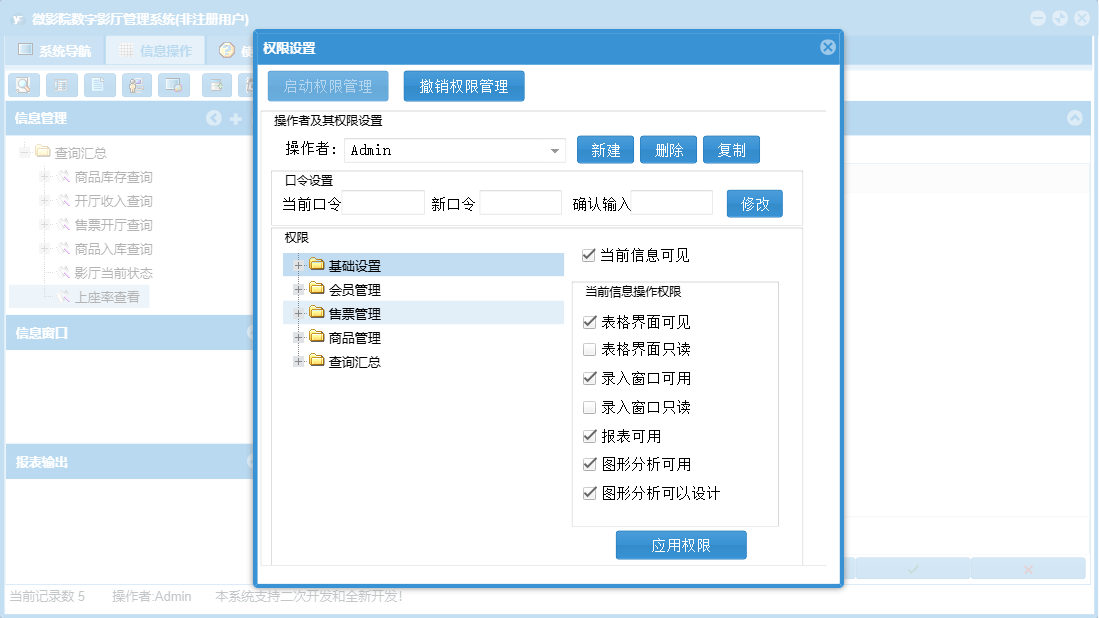Screen dimensions: 1099x618
Task: Click the icon beside 开厅收入查询 in sidebar
Action: tap(63, 200)
